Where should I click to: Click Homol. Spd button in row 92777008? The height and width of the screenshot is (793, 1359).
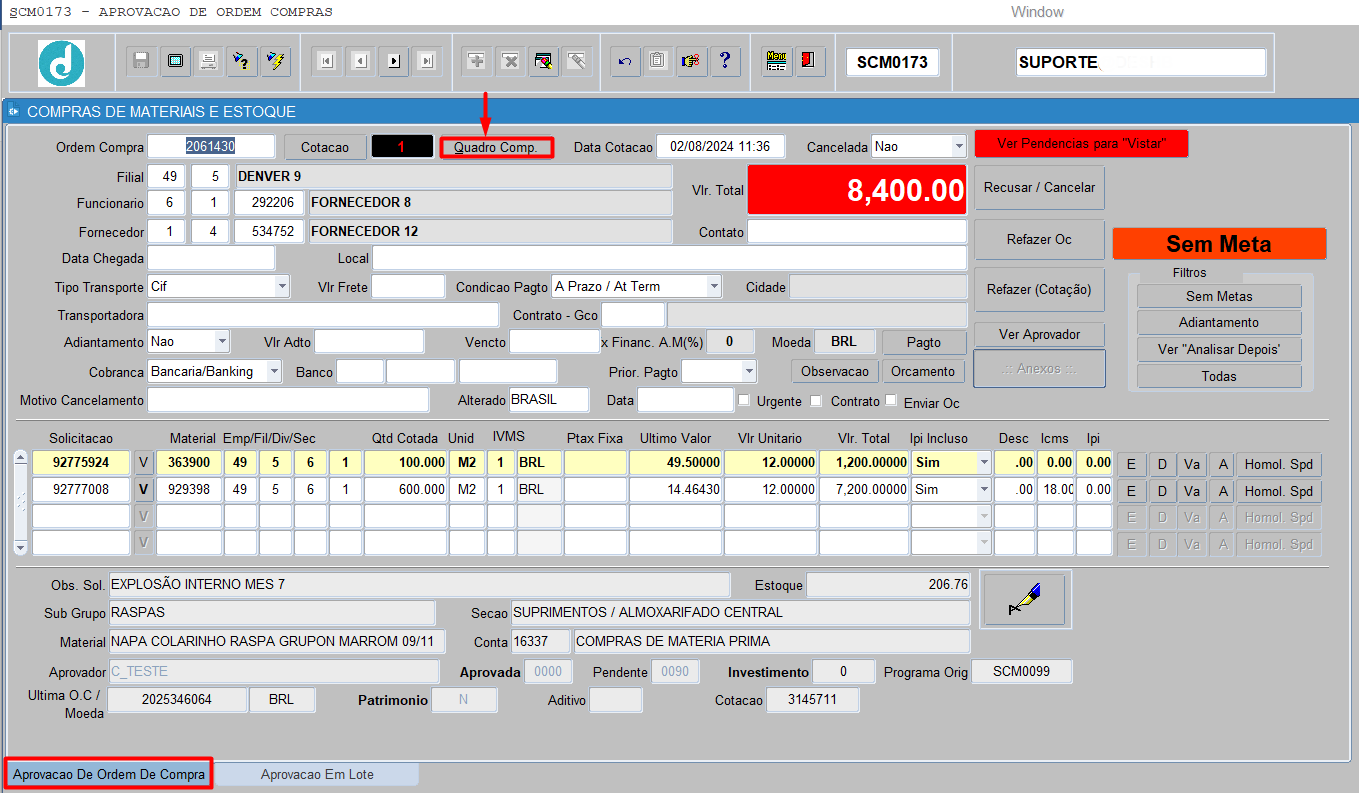point(1279,492)
